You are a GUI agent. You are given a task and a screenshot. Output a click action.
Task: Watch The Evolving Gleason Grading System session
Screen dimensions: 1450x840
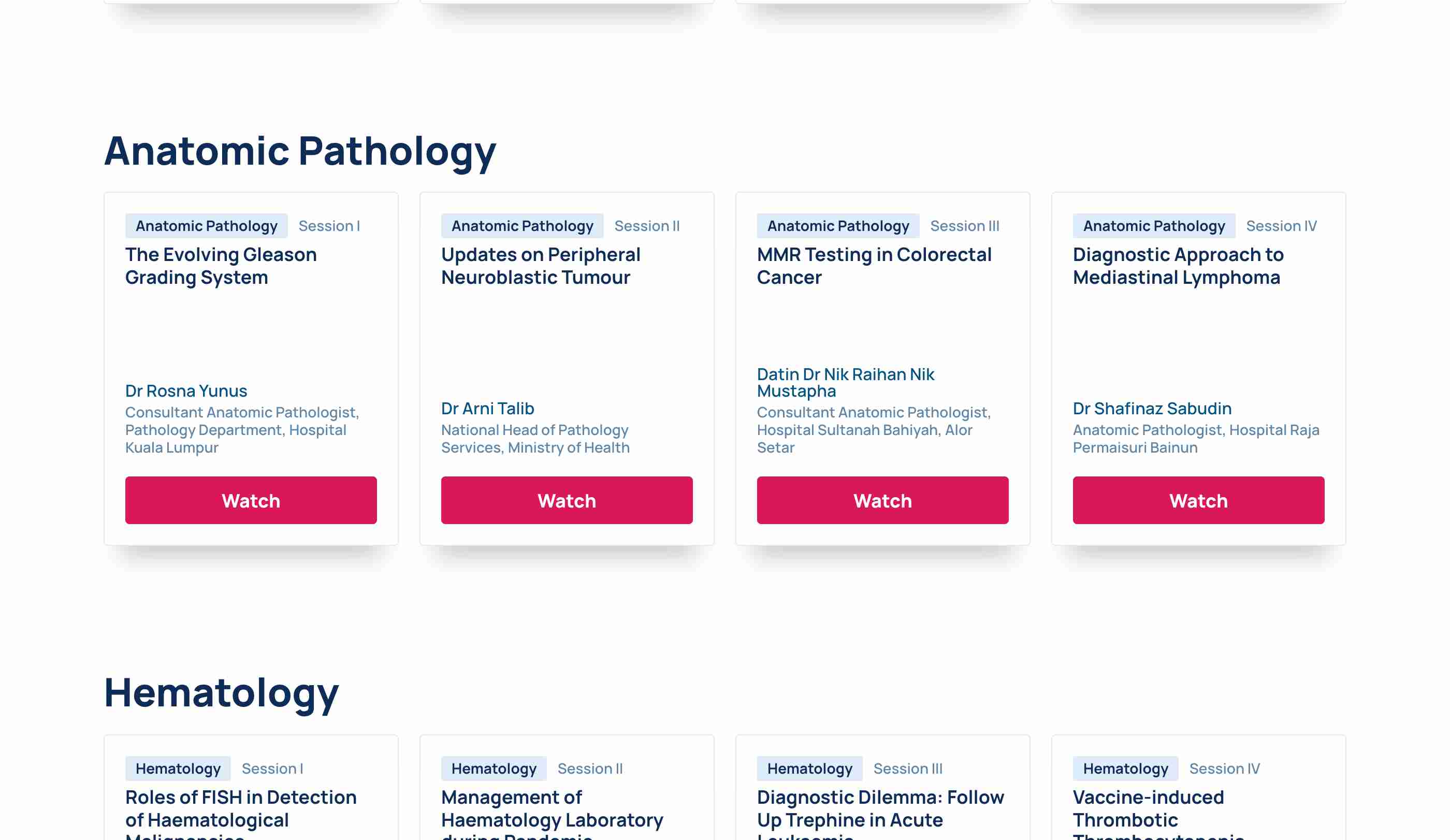tap(251, 500)
